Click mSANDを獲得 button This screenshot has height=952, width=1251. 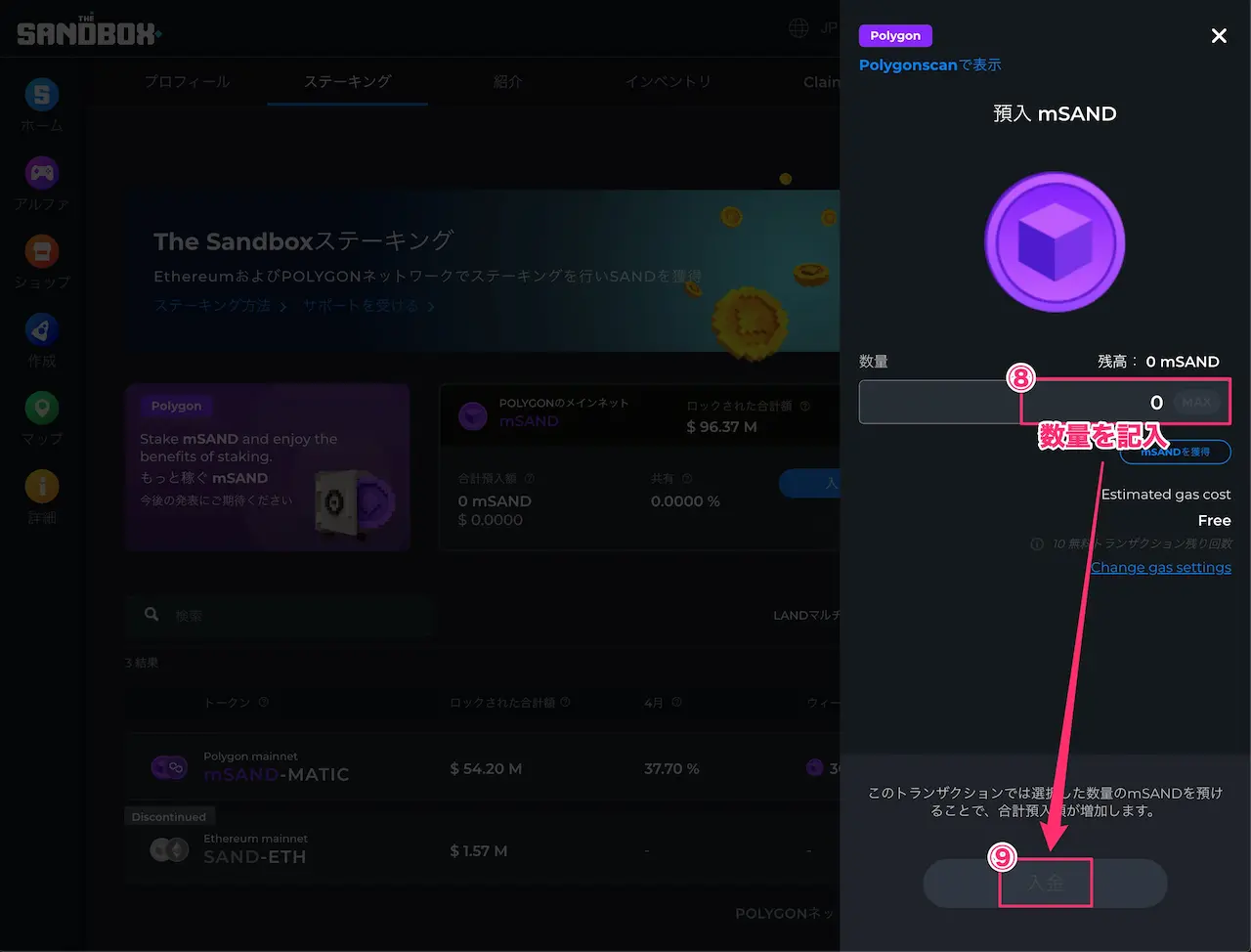(x=1175, y=452)
